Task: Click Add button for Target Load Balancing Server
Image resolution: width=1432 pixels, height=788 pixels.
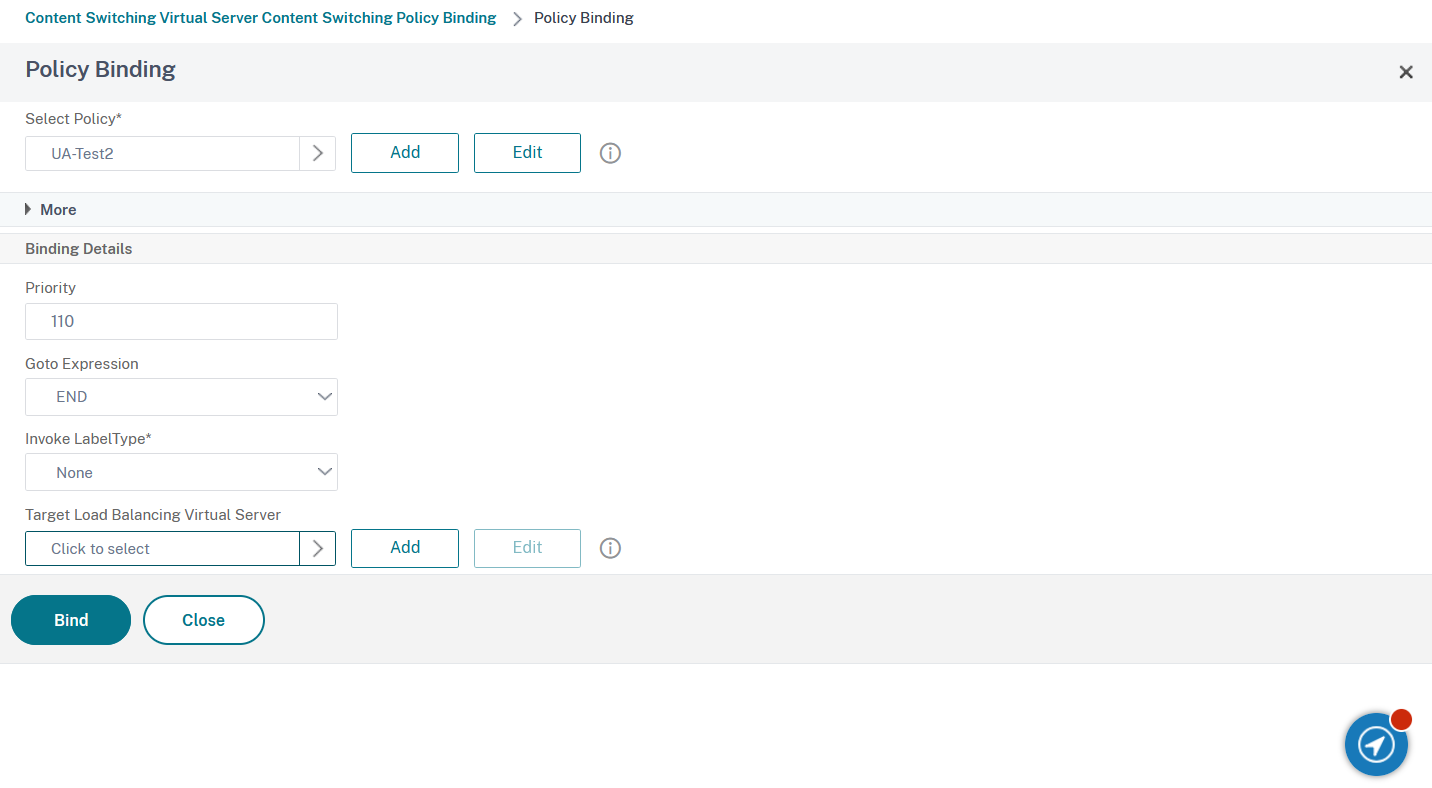Action: [405, 548]
